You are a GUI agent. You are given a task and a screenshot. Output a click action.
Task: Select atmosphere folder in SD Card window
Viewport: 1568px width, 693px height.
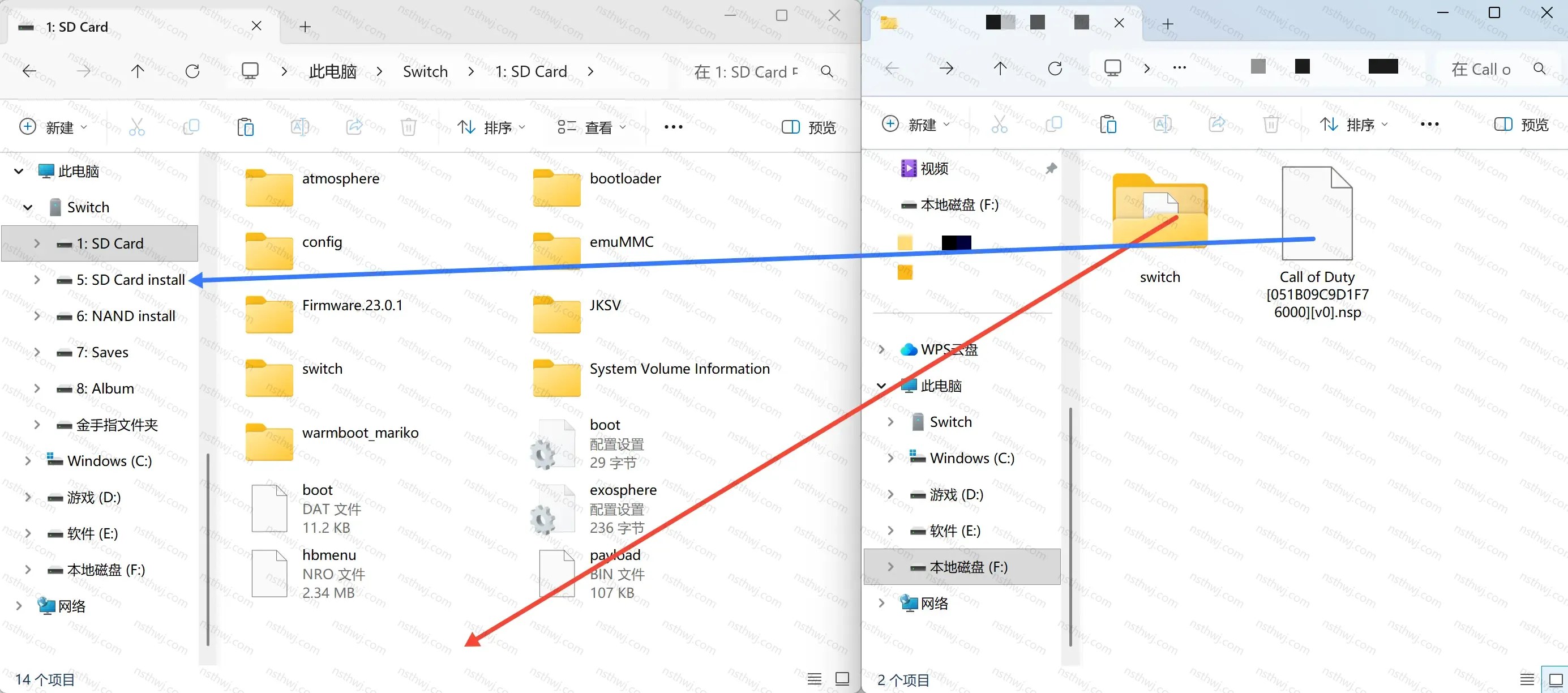[x=313, y=186]
